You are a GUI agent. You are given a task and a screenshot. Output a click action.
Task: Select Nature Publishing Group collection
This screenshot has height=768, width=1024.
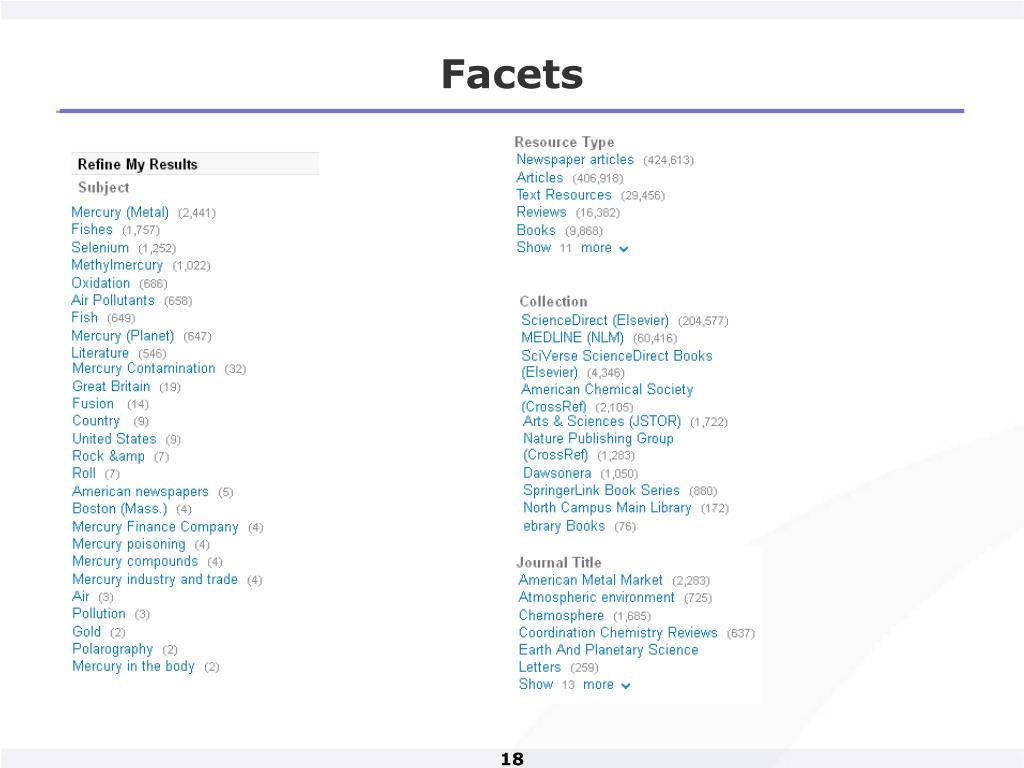coord(598,447)
